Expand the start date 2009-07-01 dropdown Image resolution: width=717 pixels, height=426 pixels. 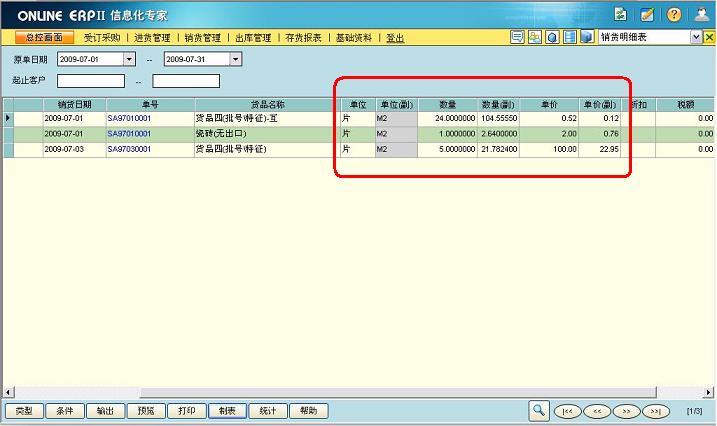coord(128,59)
